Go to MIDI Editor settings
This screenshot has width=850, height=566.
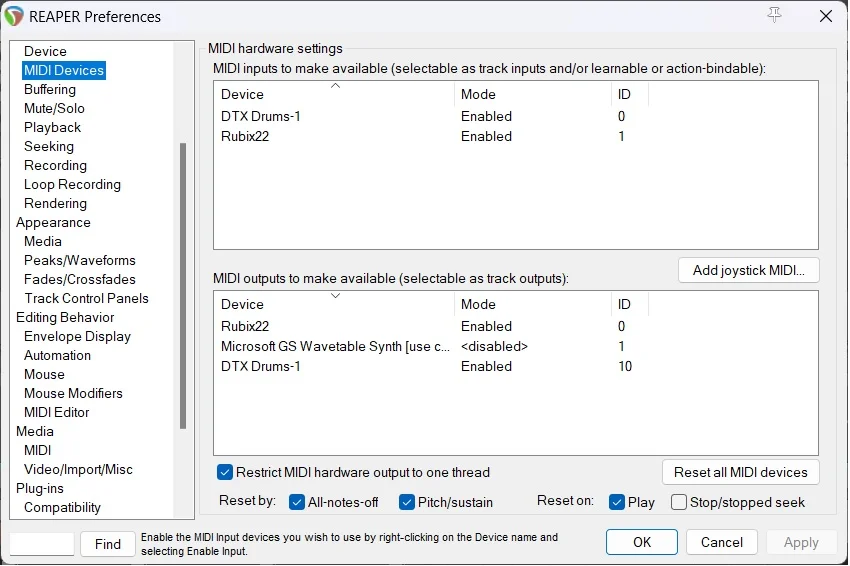point(57,412)
